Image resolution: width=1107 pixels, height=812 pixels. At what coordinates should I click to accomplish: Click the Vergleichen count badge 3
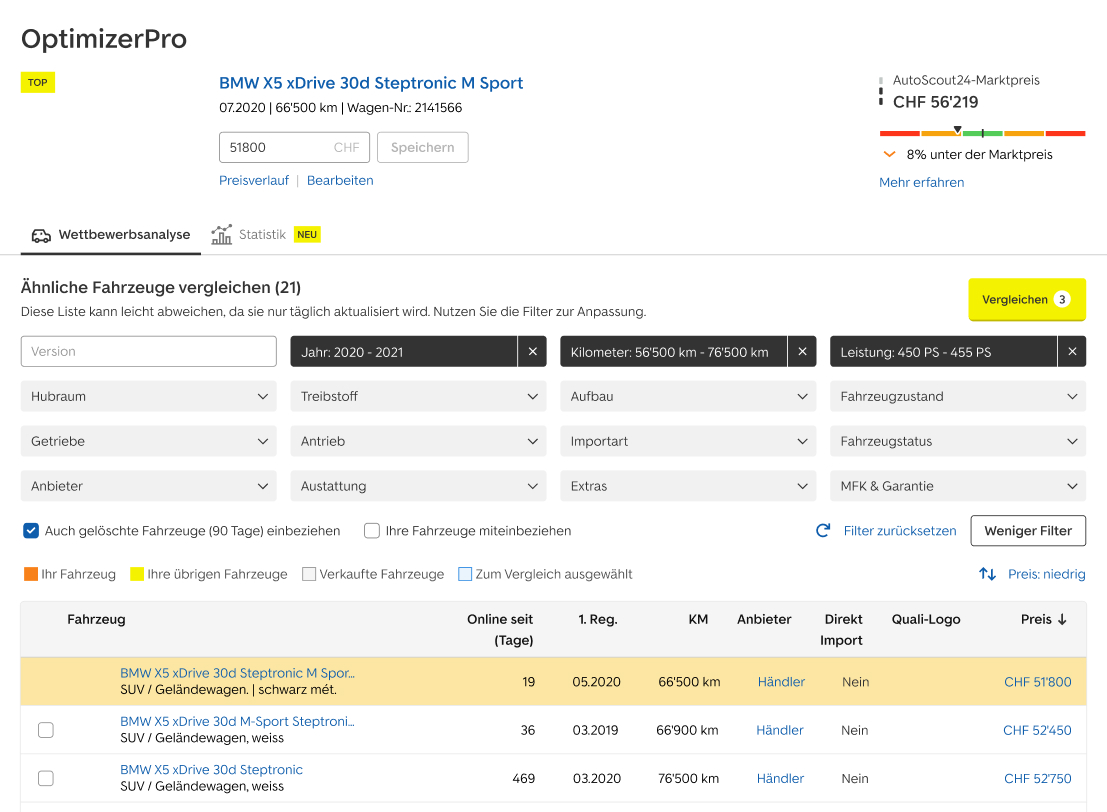pos(1062,299)
